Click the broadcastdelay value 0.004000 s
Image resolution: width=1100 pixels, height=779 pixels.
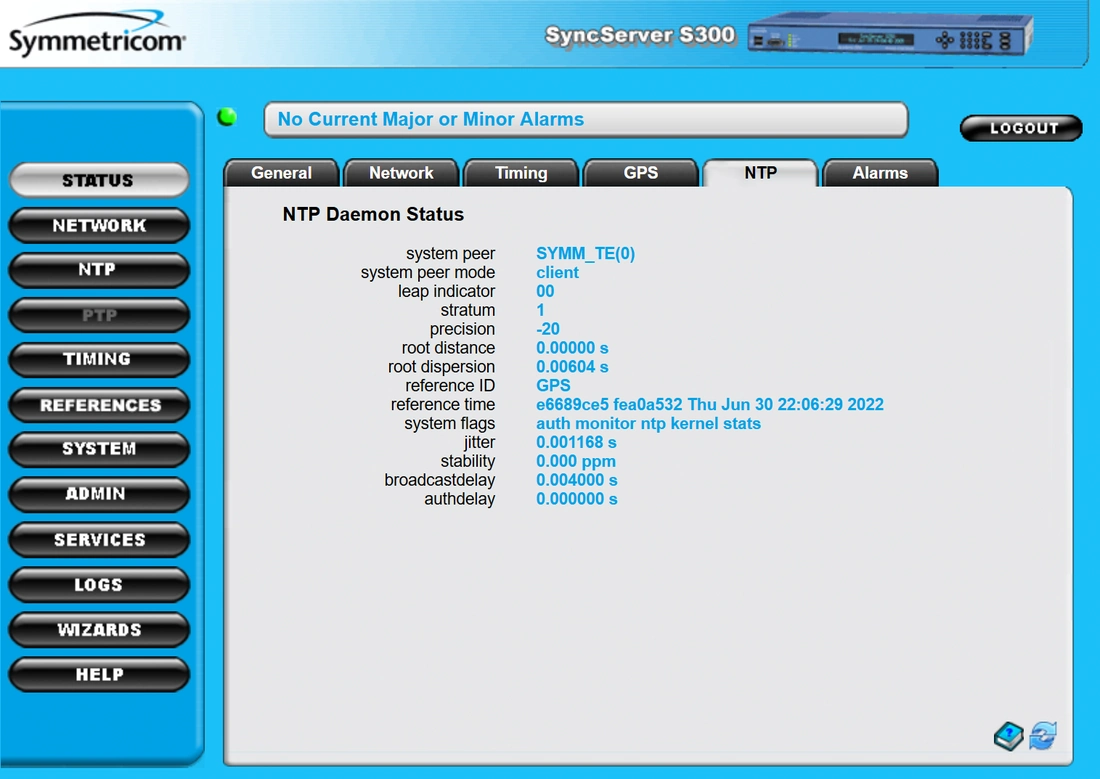click(577, 481)
